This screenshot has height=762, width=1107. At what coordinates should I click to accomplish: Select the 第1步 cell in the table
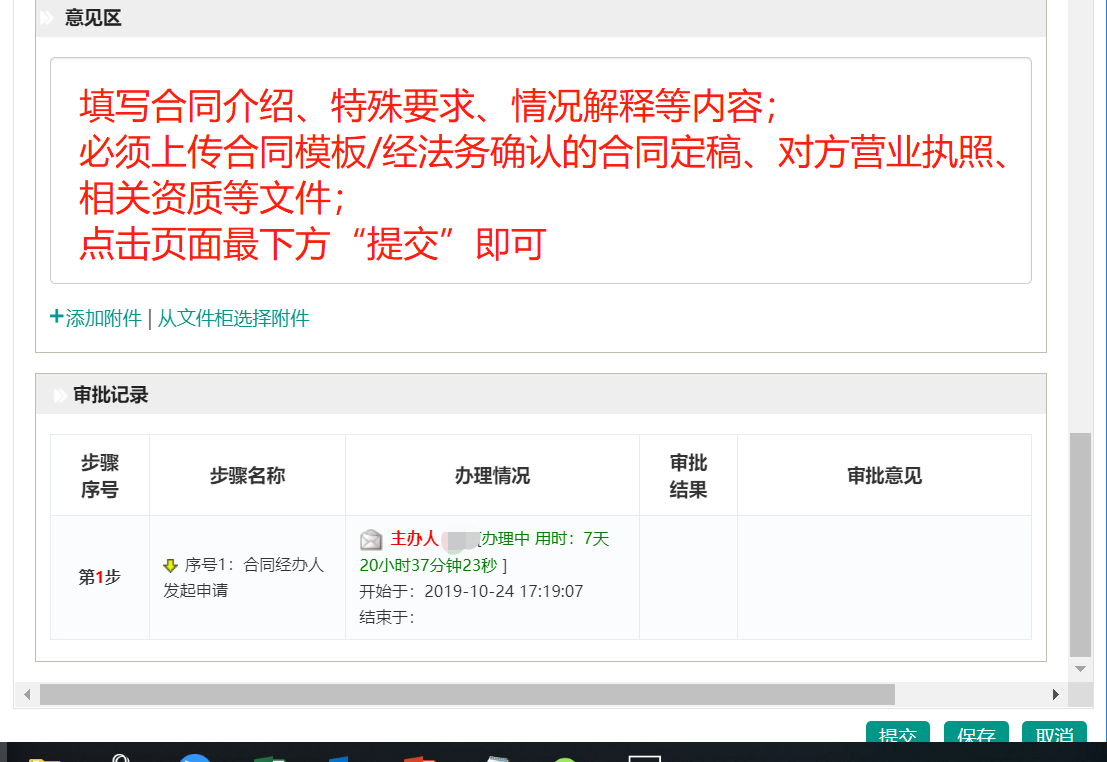pos(100,577)
